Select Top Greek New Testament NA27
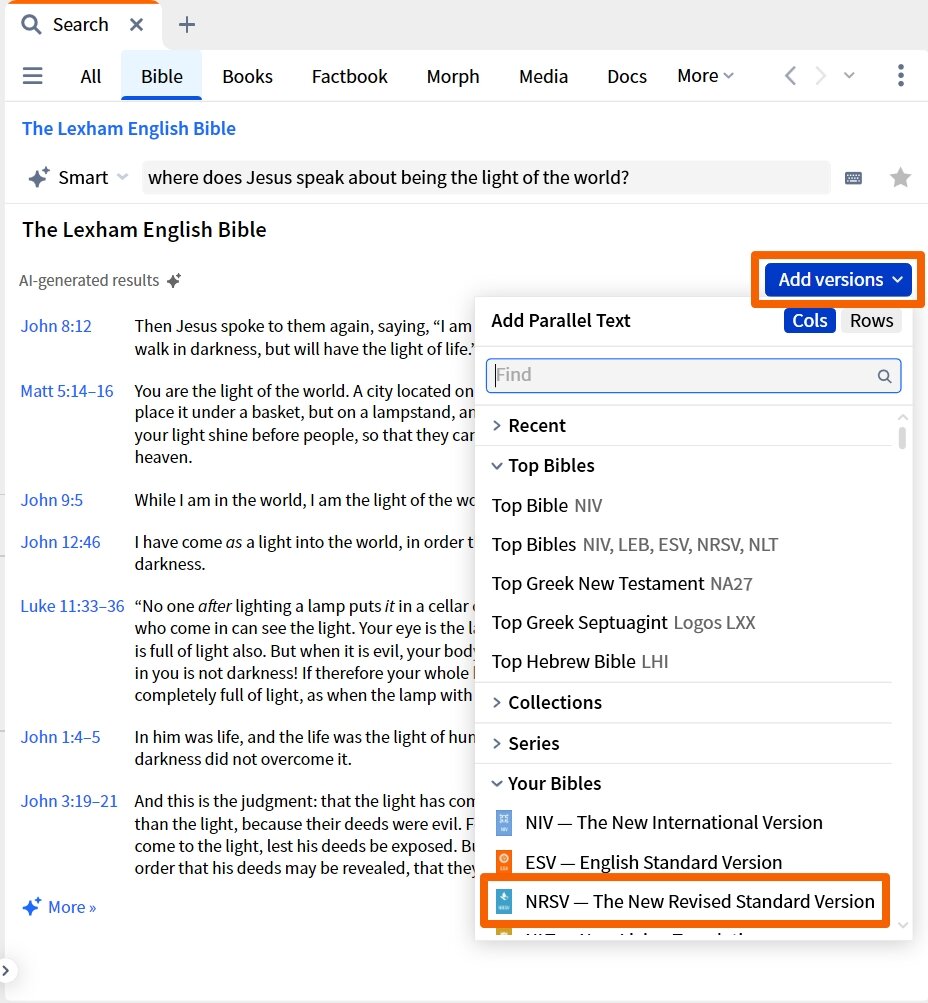 622,584
